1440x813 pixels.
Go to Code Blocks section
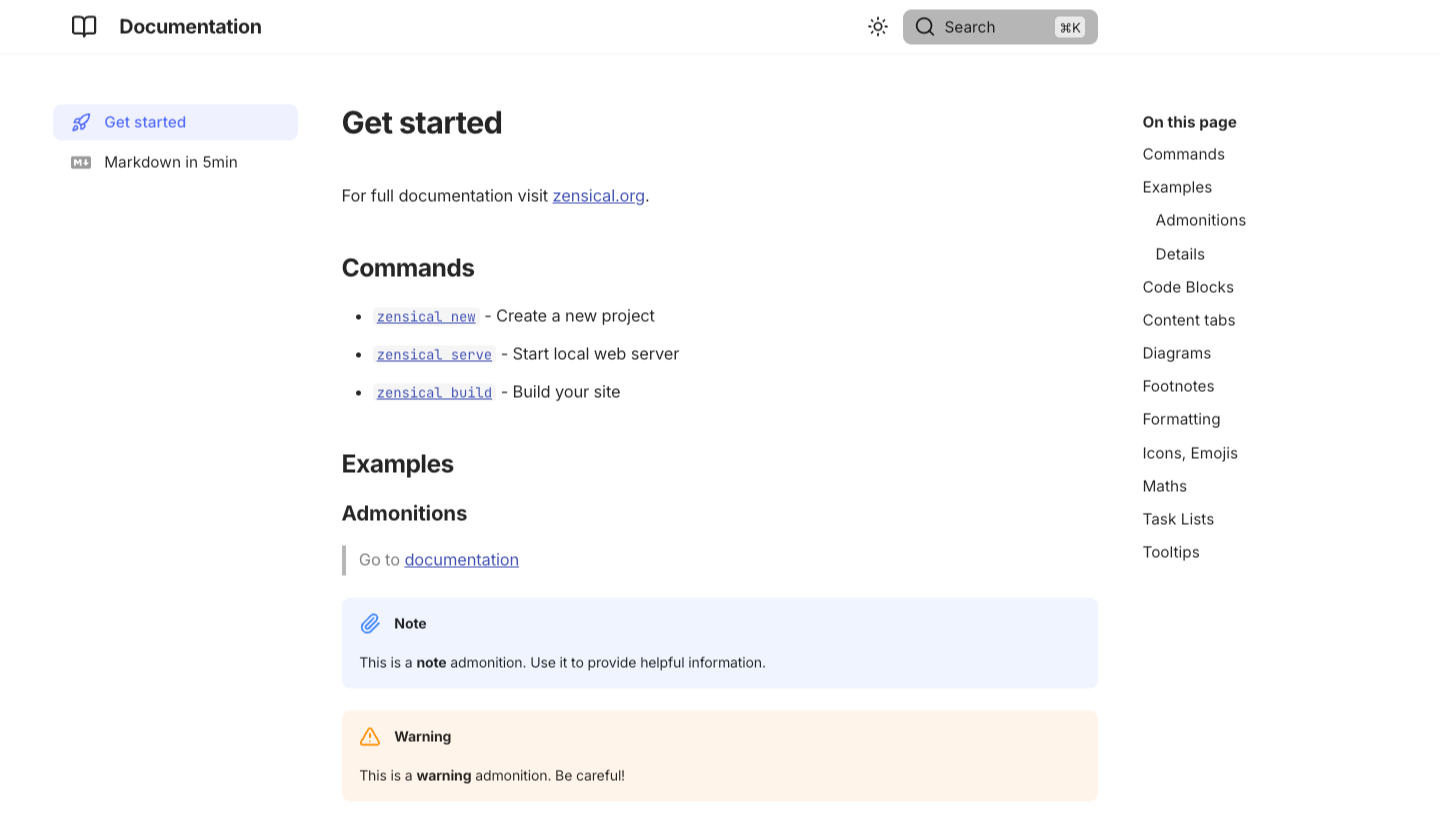pos(1188,287)
